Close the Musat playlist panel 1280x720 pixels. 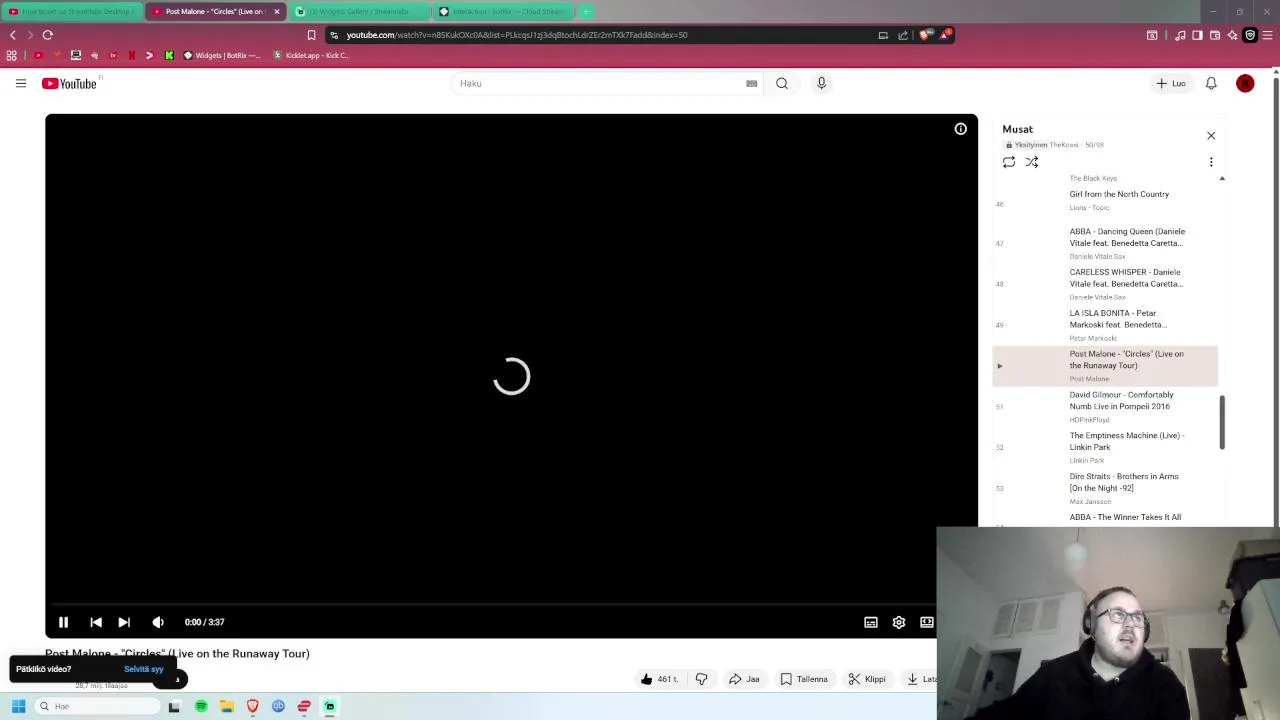1211,135
